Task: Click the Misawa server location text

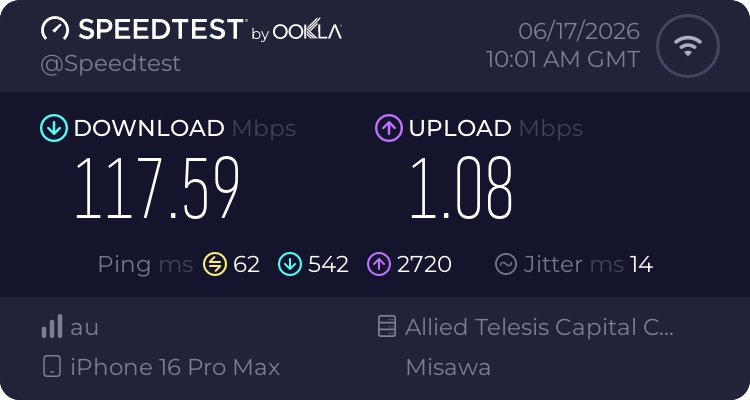Action: point(448,367)
